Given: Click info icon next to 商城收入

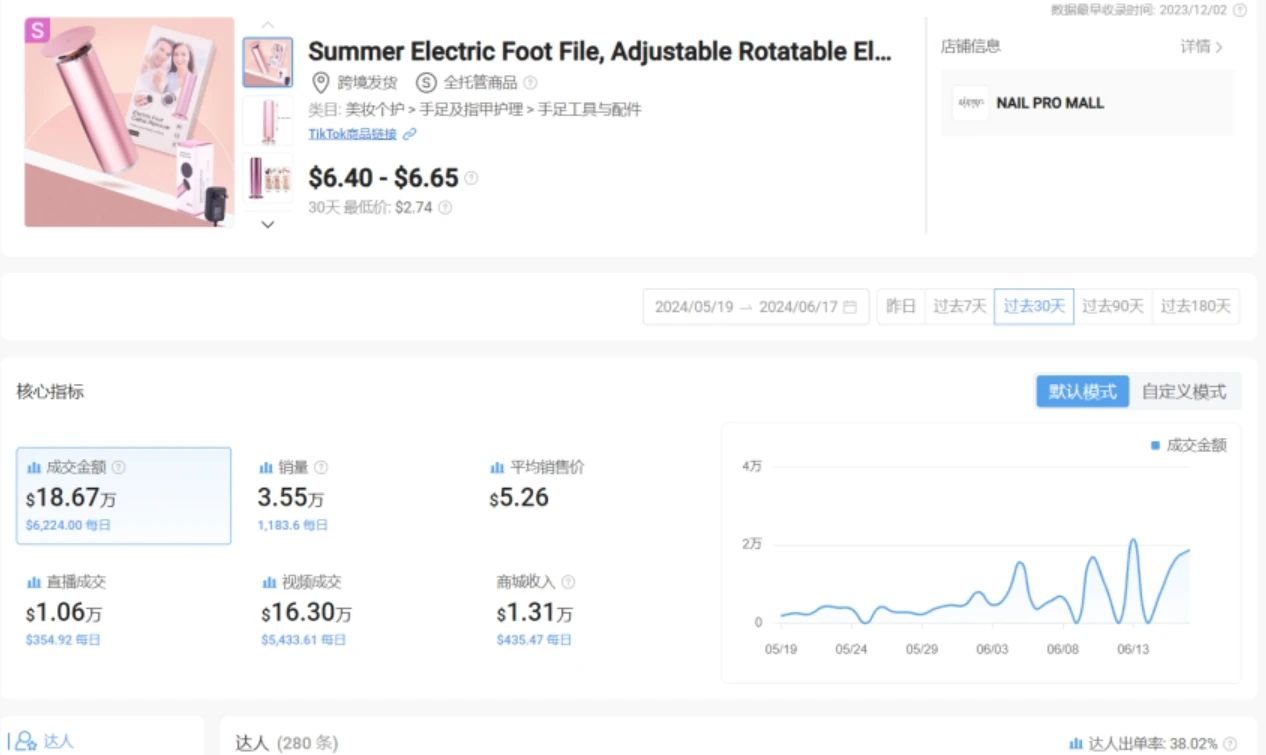Looking at the screenshot, I should point(568,582).
